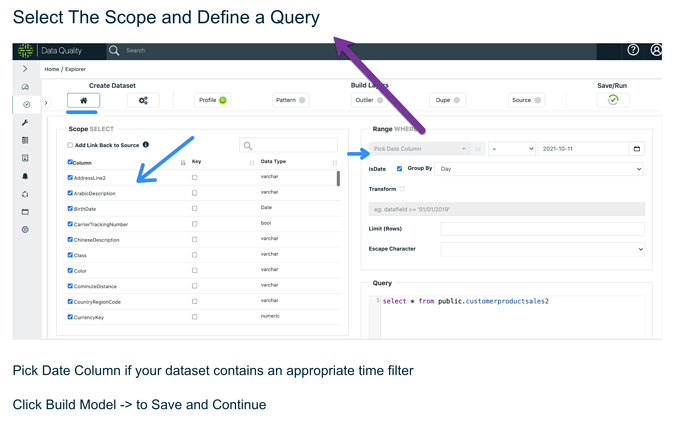Select the Profile layer tab
The height and width of the screenshot is (421, 690).
click(x=212, y=100)
